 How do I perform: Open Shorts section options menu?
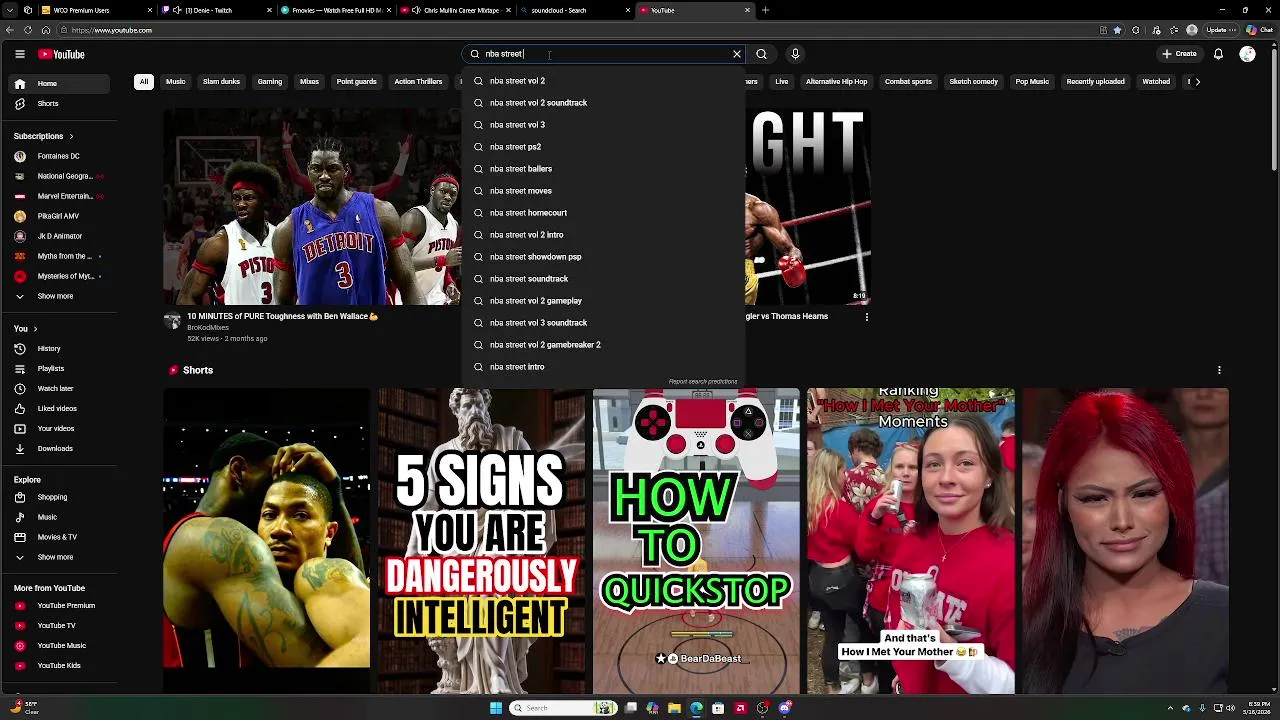click(1219, 370)
